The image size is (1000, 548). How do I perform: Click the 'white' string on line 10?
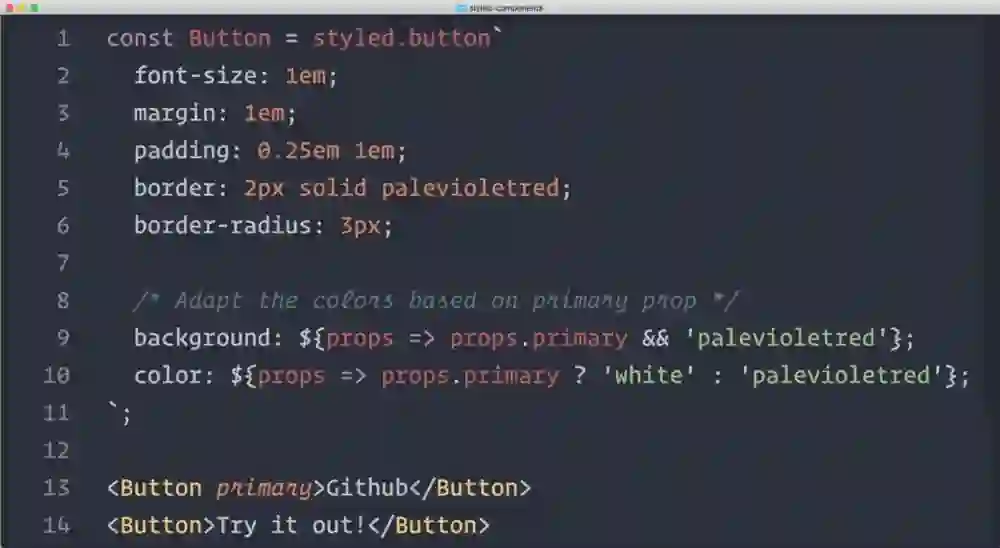649,375
